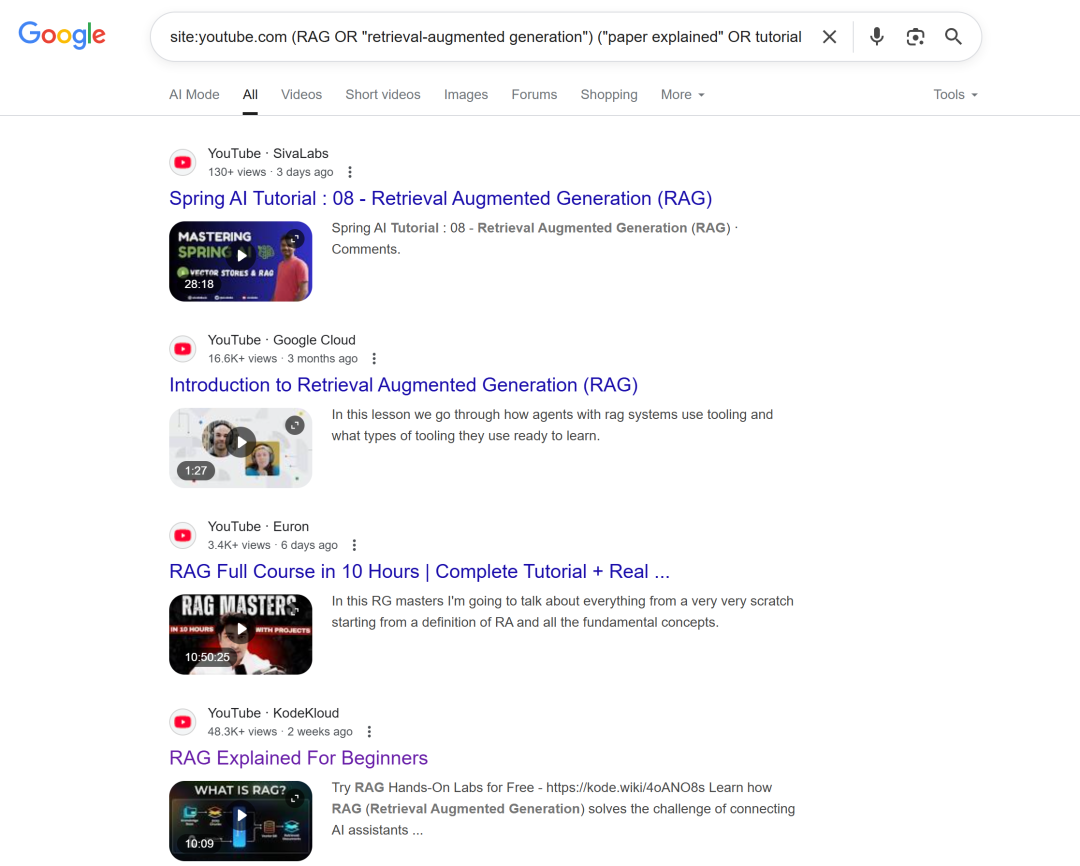
Task: Expand the Tools dropdown
Action: tap(955, 94)
